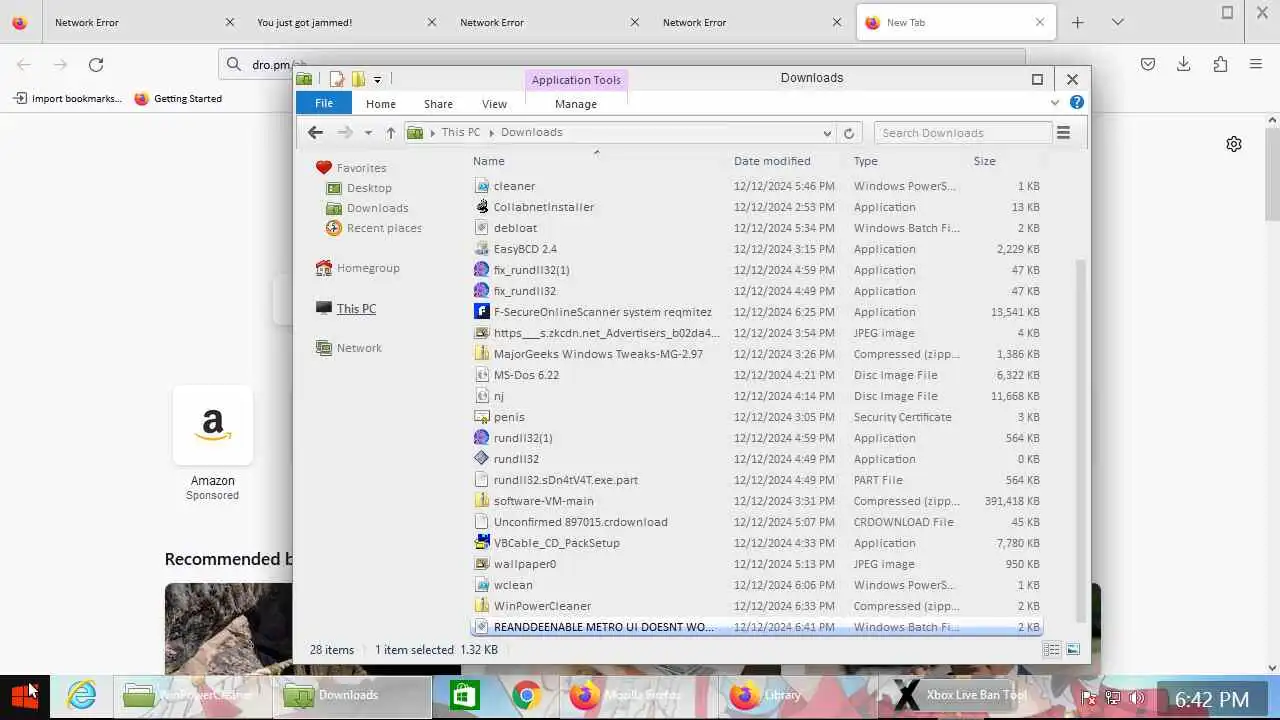The height and width of the screenshot is (720, 1280).
Task: Switch to the Home ribbon tab
Action: (381, 104)
